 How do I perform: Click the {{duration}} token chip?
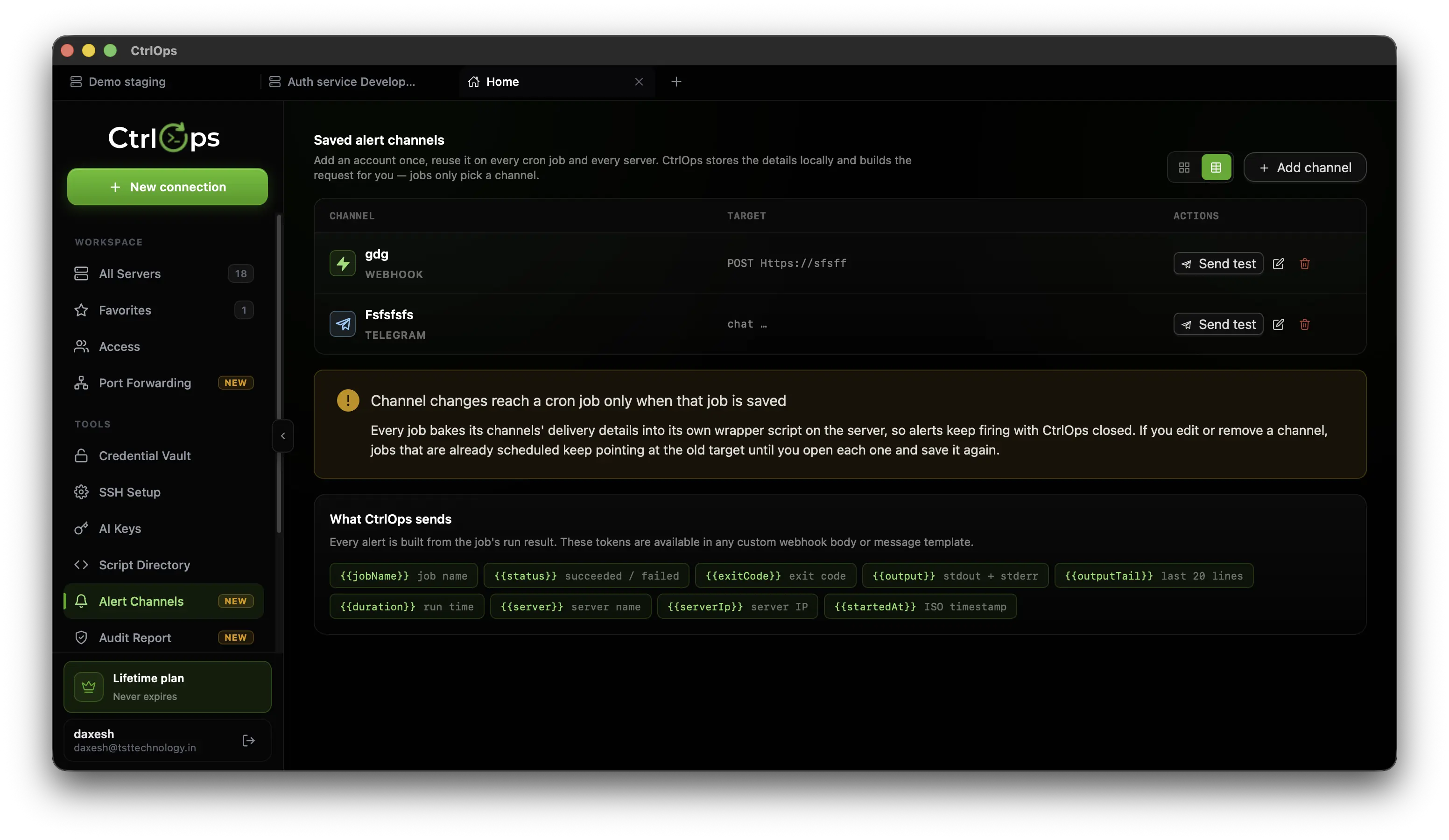coord(407,607)
